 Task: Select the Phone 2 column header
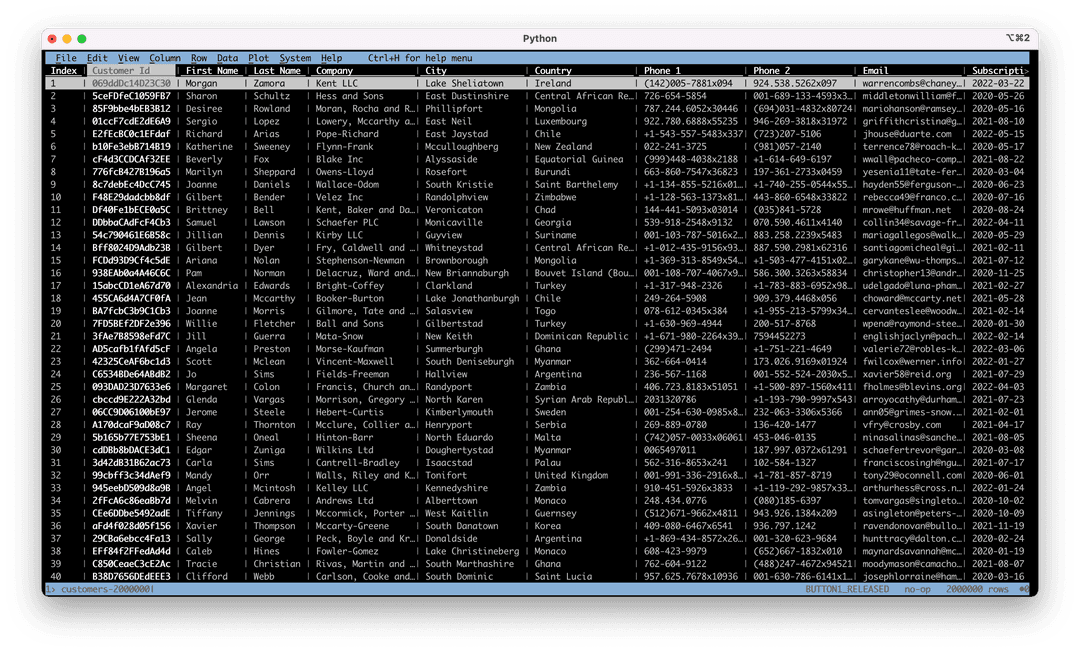pos(771,70)
